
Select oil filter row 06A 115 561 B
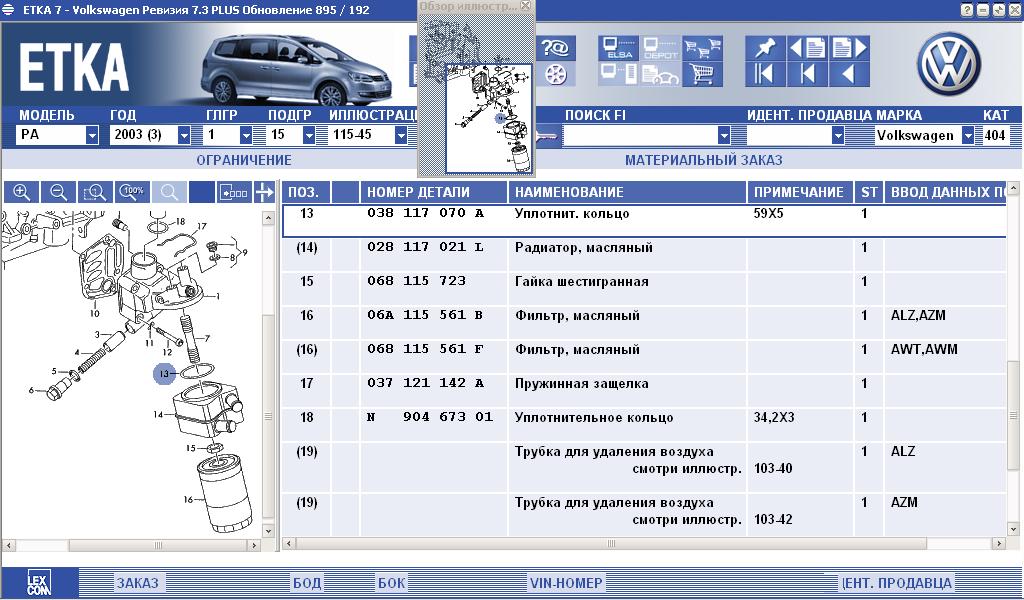[644, 322]
